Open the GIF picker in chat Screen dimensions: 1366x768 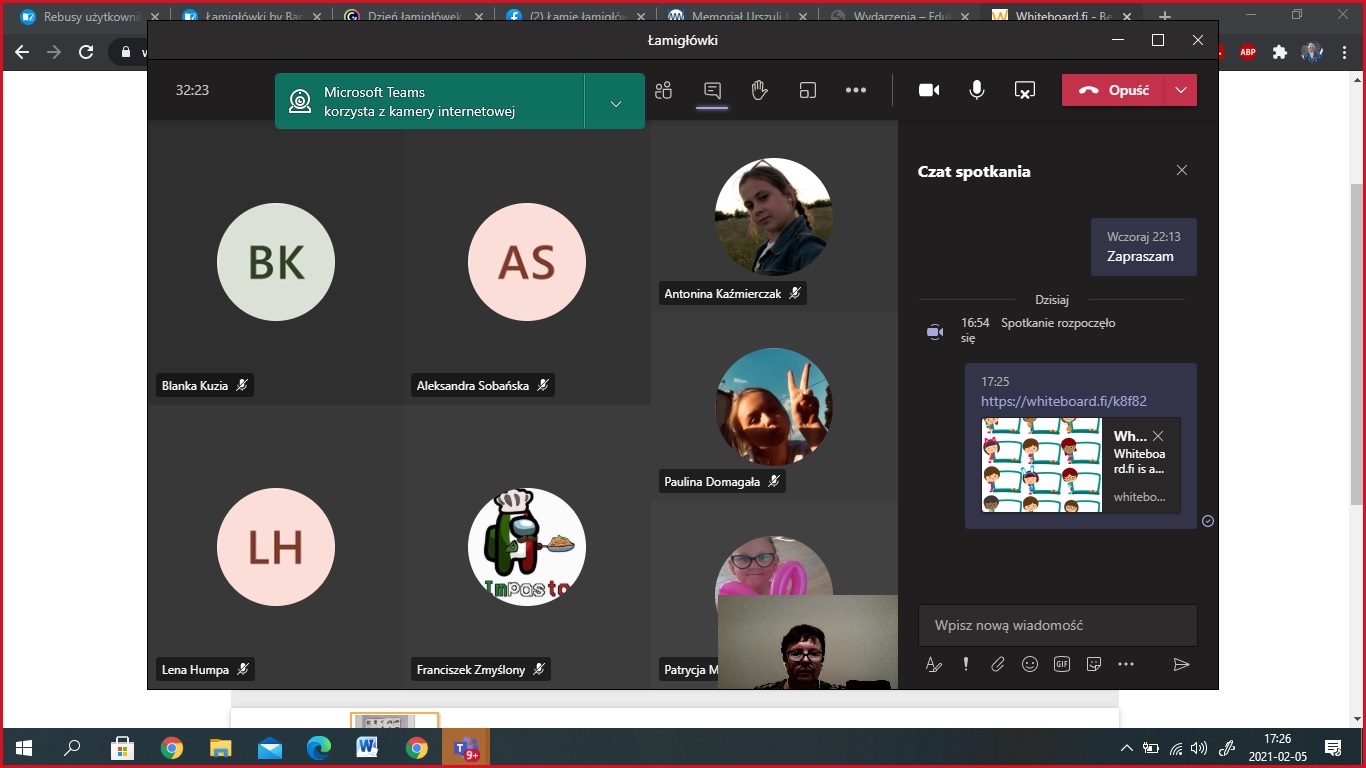tap(1062, 664)
